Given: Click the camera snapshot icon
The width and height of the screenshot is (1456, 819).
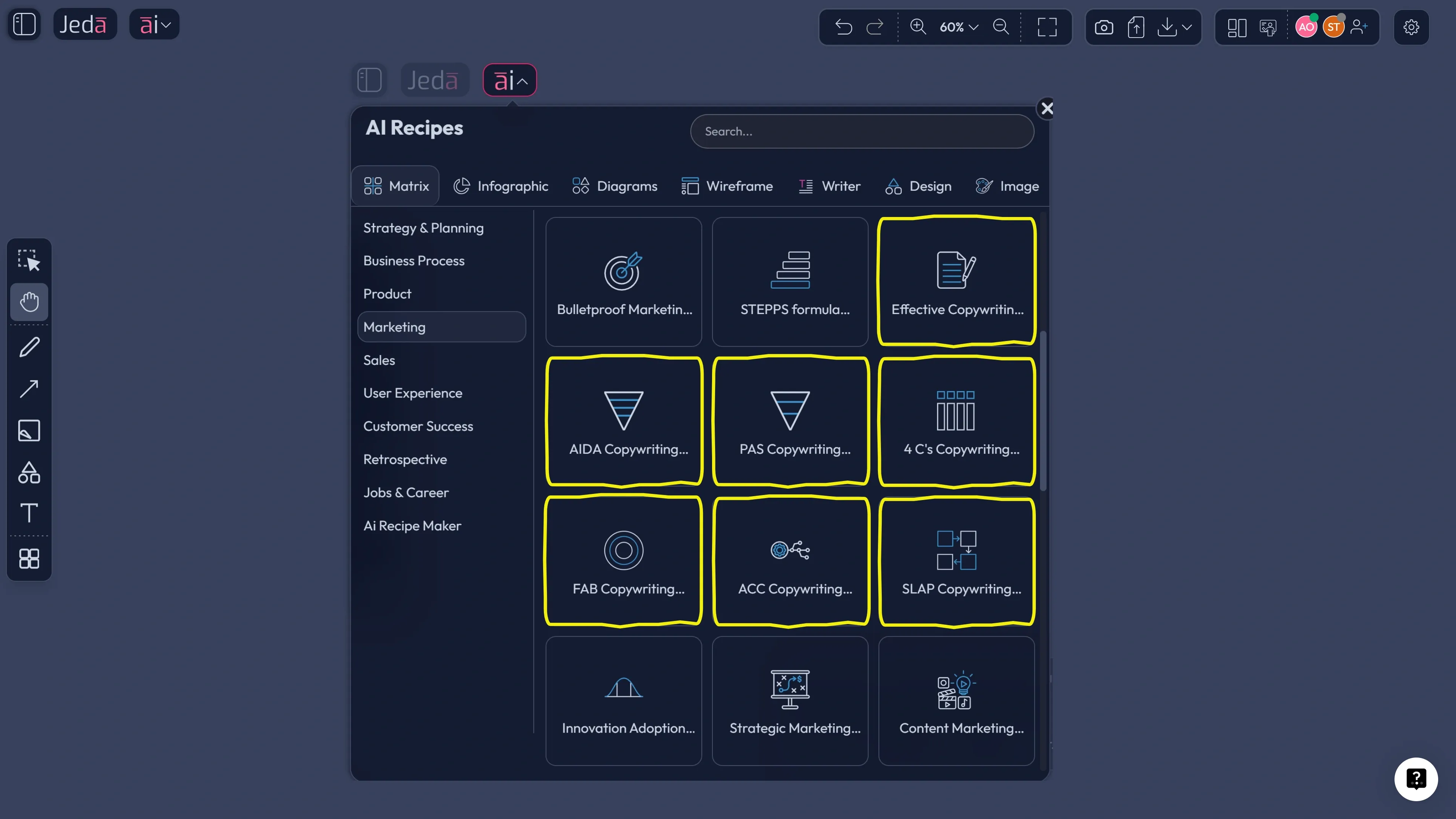Looking at the screenshot, I should (x=1103, y=27).
